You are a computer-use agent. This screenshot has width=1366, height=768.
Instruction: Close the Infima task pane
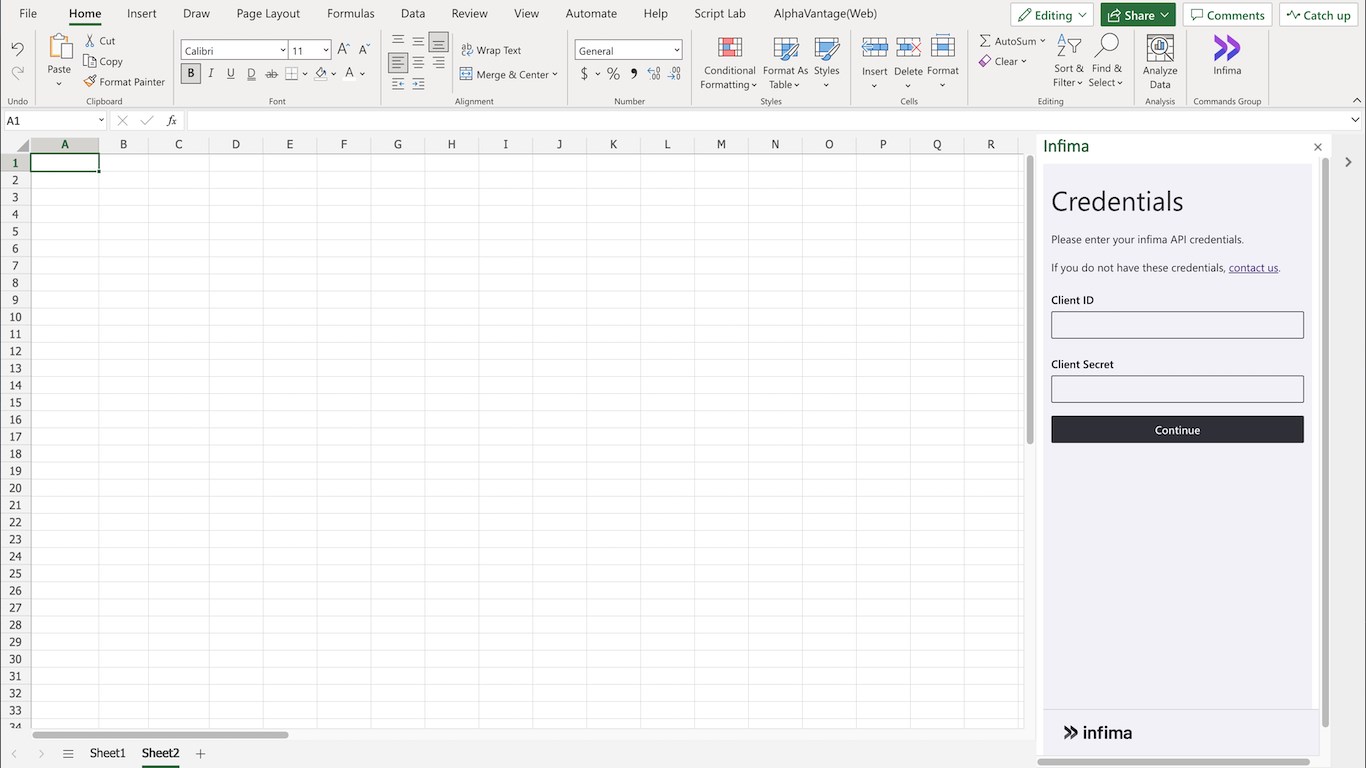pyautogui.click(x=1318, y=147)
